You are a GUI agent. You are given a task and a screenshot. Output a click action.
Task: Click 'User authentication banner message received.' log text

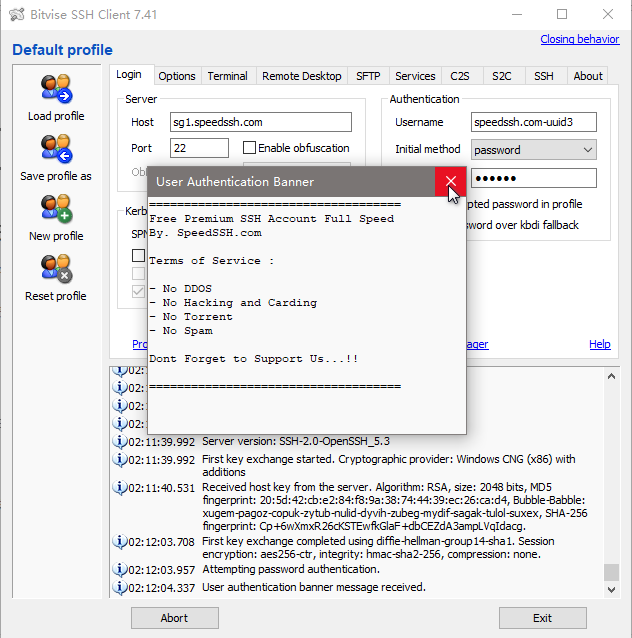pos(314,588)
